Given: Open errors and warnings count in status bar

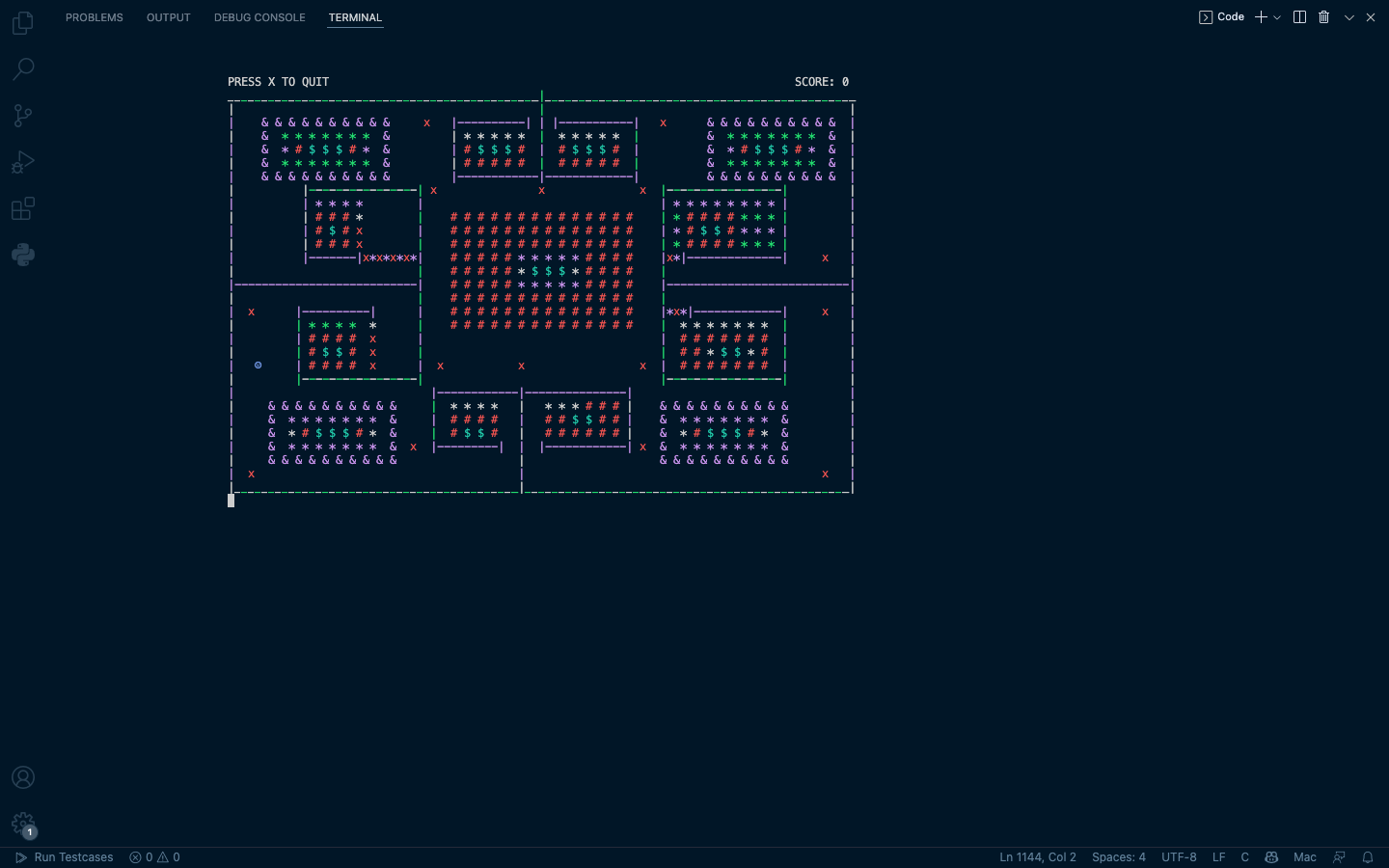Looking at the screenshot, I should click(x=155, y=857).
